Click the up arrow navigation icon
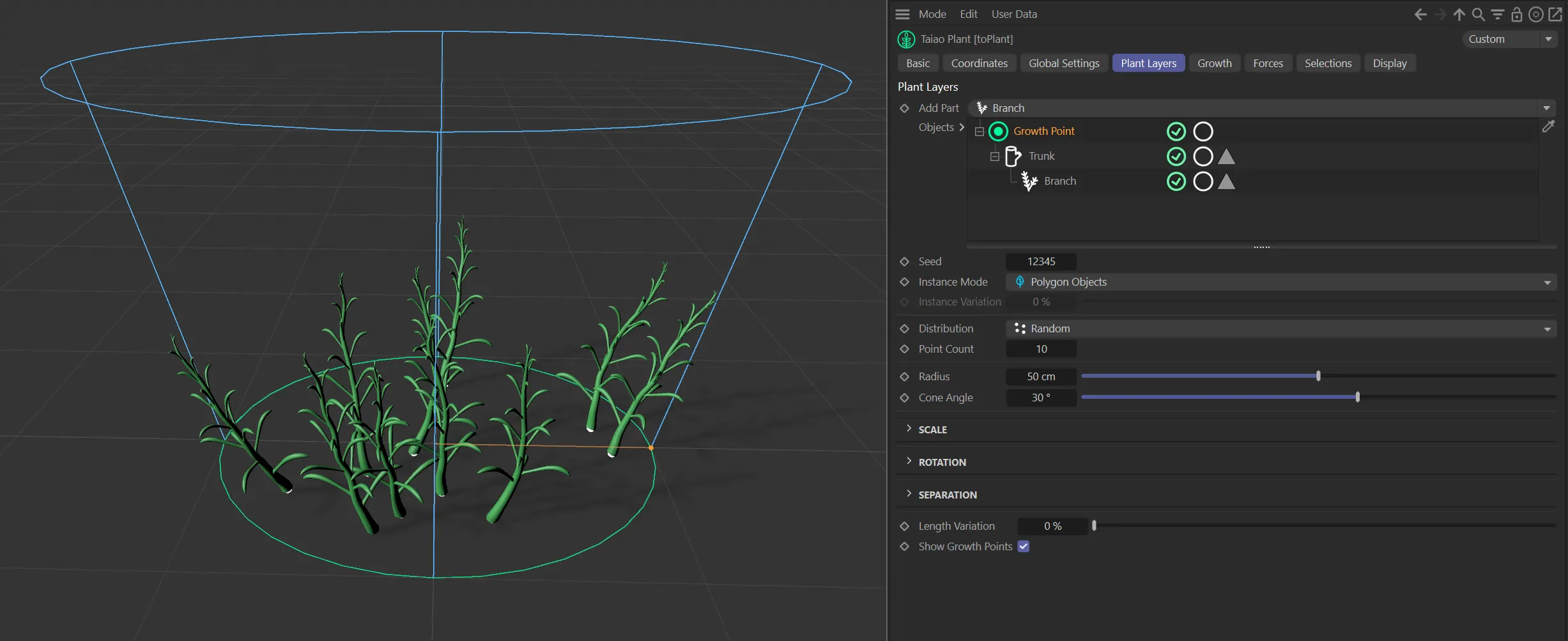This screenshot has width=1568, height=641. coord(1459,14)
